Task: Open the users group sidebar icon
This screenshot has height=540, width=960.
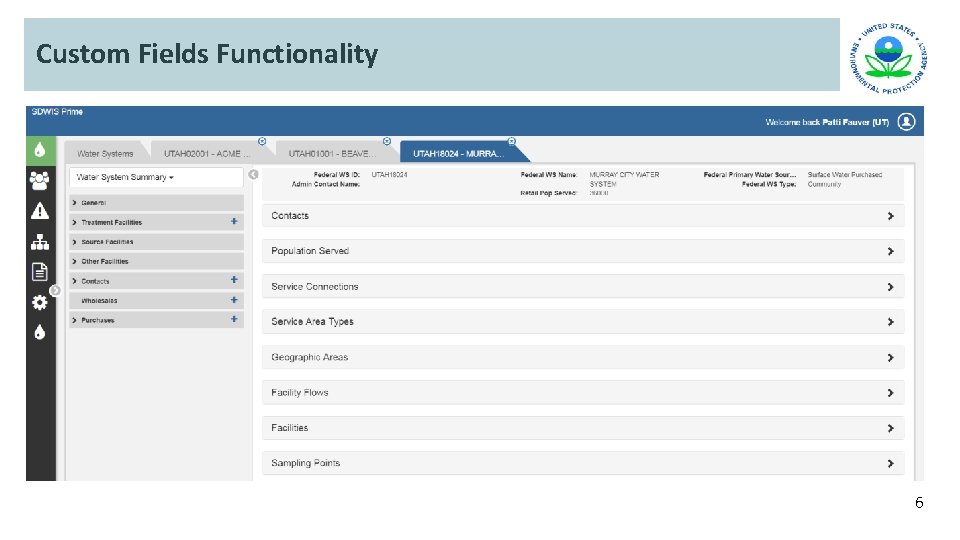Action: point(40,180)
